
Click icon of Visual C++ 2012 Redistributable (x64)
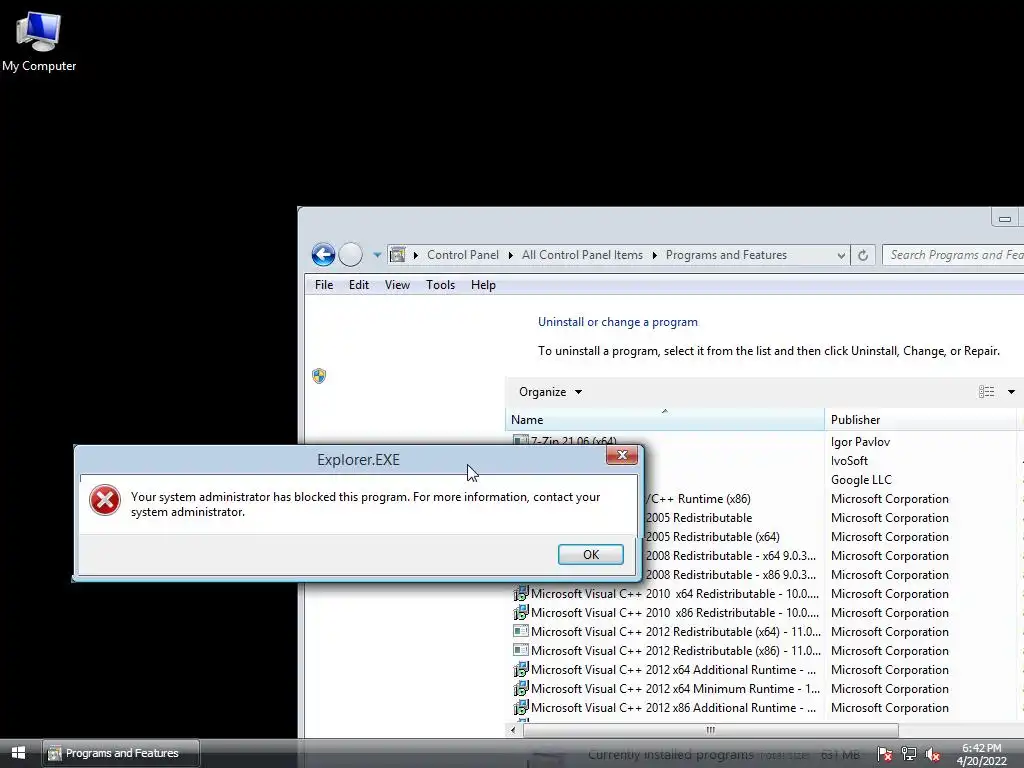pos(520,632)
